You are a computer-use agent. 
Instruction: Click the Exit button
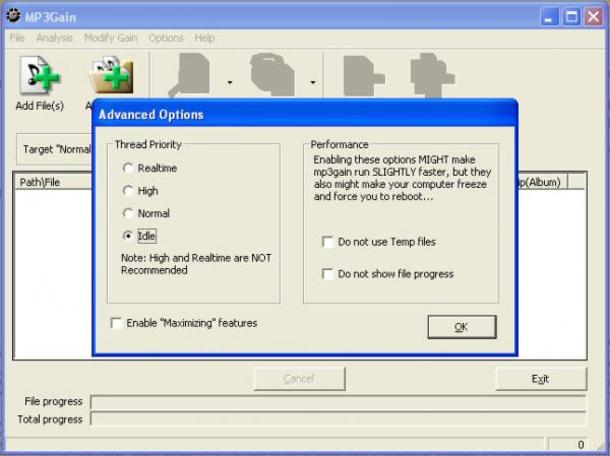(x=540, y=379)
